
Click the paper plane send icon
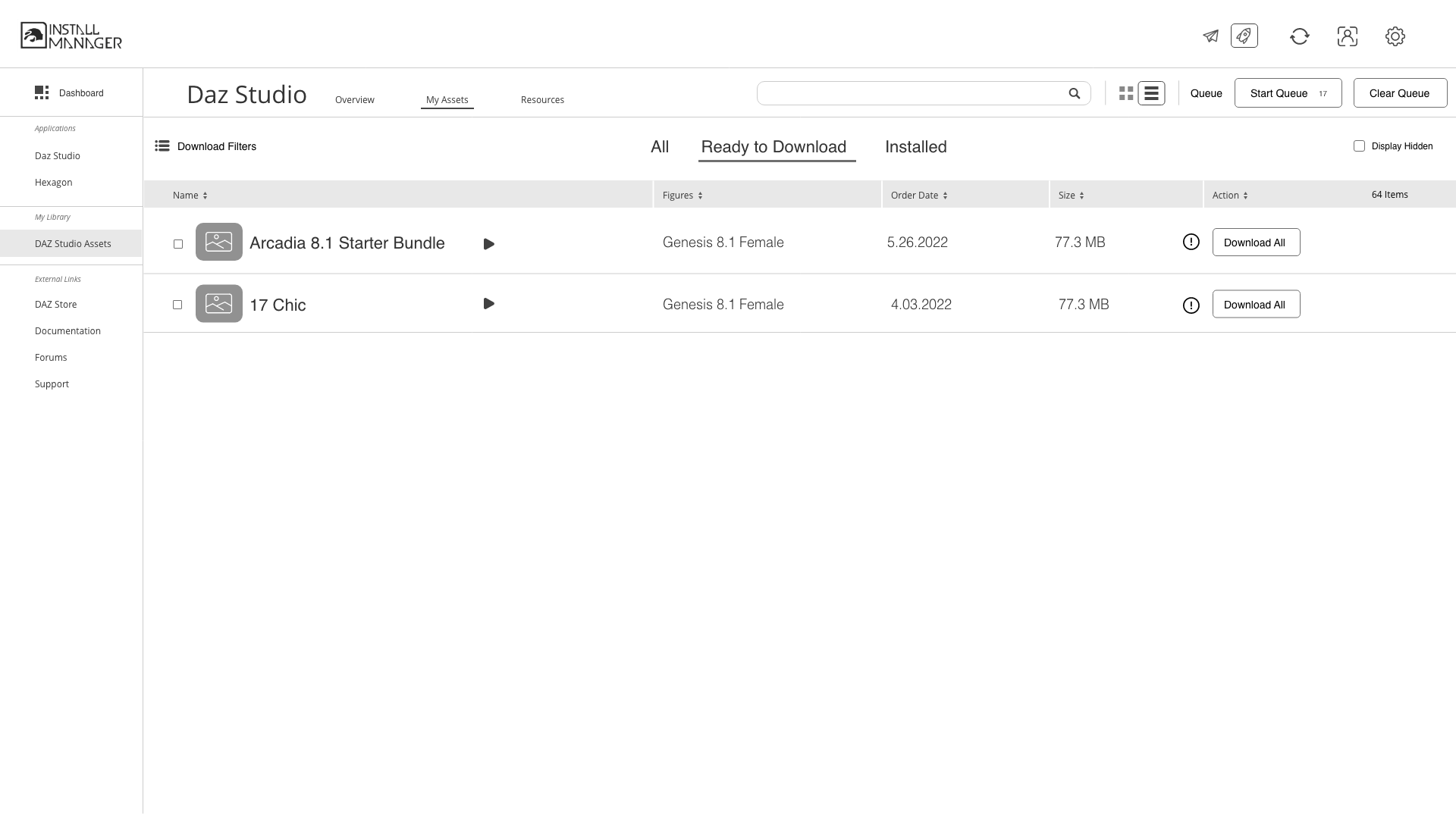click(x=1210, y=36)
